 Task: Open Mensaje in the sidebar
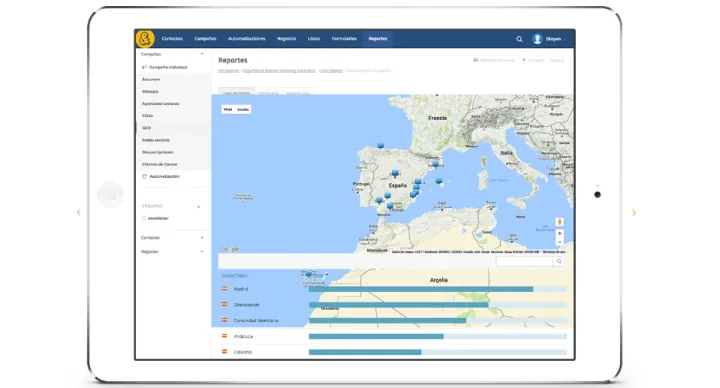150,91
